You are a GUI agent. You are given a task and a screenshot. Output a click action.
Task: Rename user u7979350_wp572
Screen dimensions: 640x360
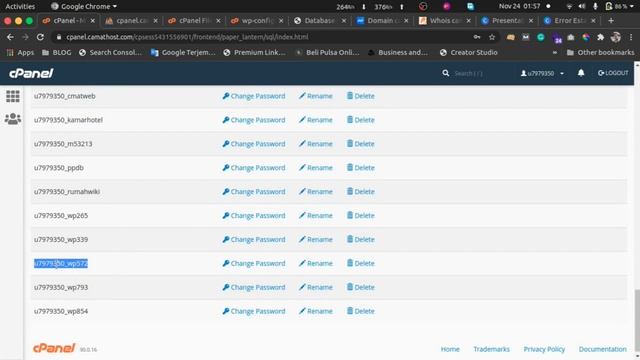pos(316,263)
